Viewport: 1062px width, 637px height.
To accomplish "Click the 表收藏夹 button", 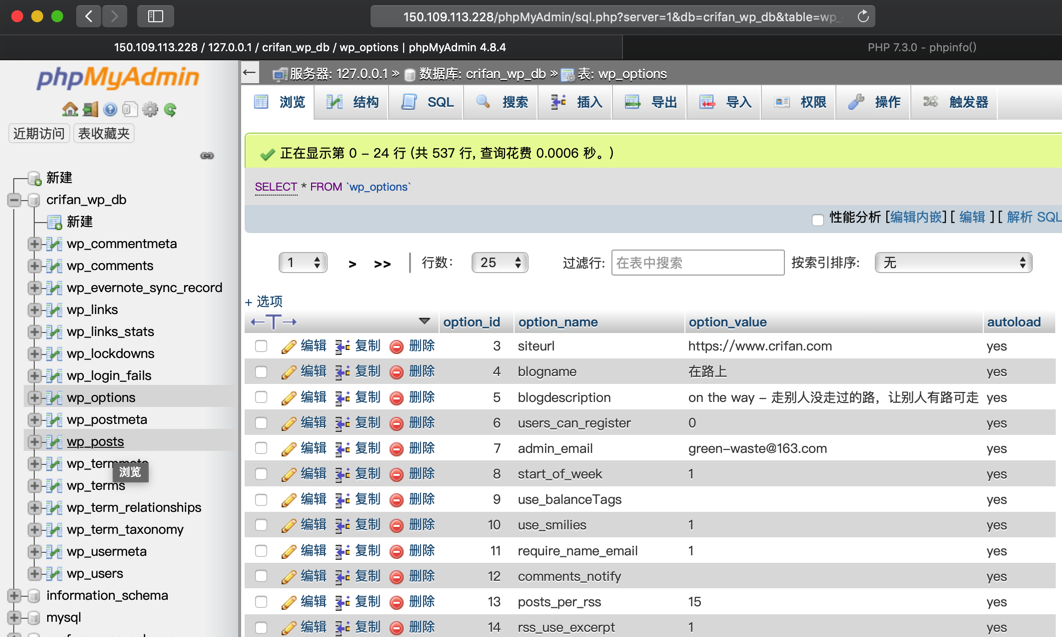I will 104,133.
